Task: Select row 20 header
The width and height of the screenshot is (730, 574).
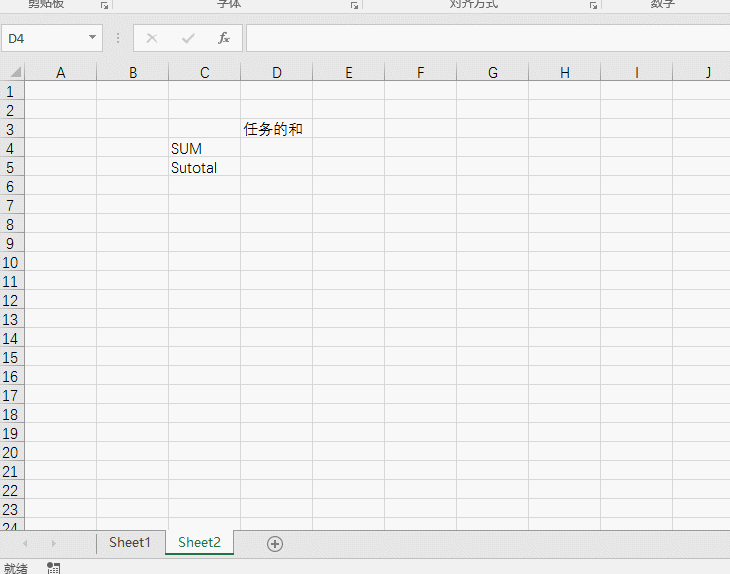Action: pos(12,452)
